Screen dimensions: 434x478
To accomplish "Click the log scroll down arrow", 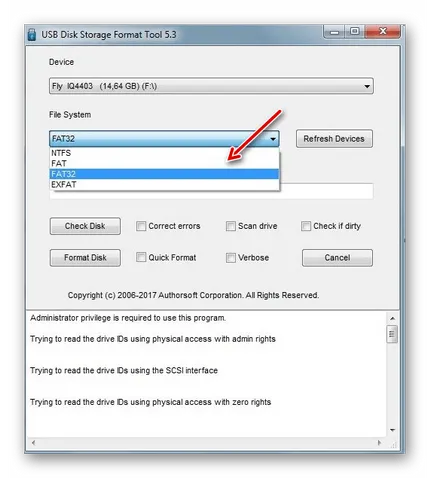I will coord(392,430).
